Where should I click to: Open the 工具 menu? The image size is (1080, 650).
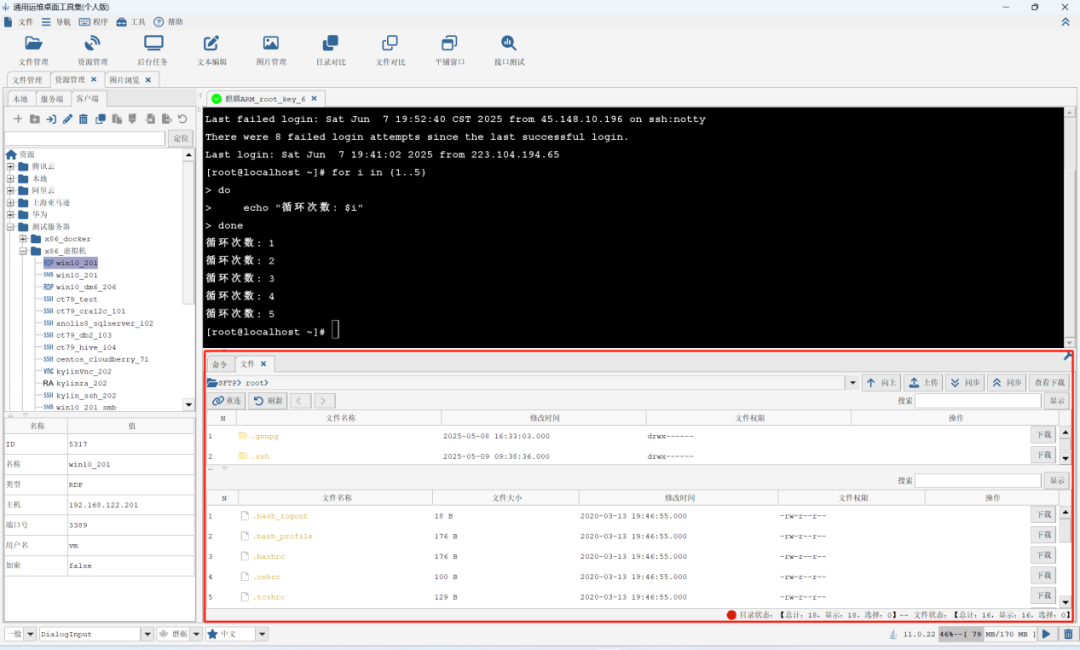130,22
